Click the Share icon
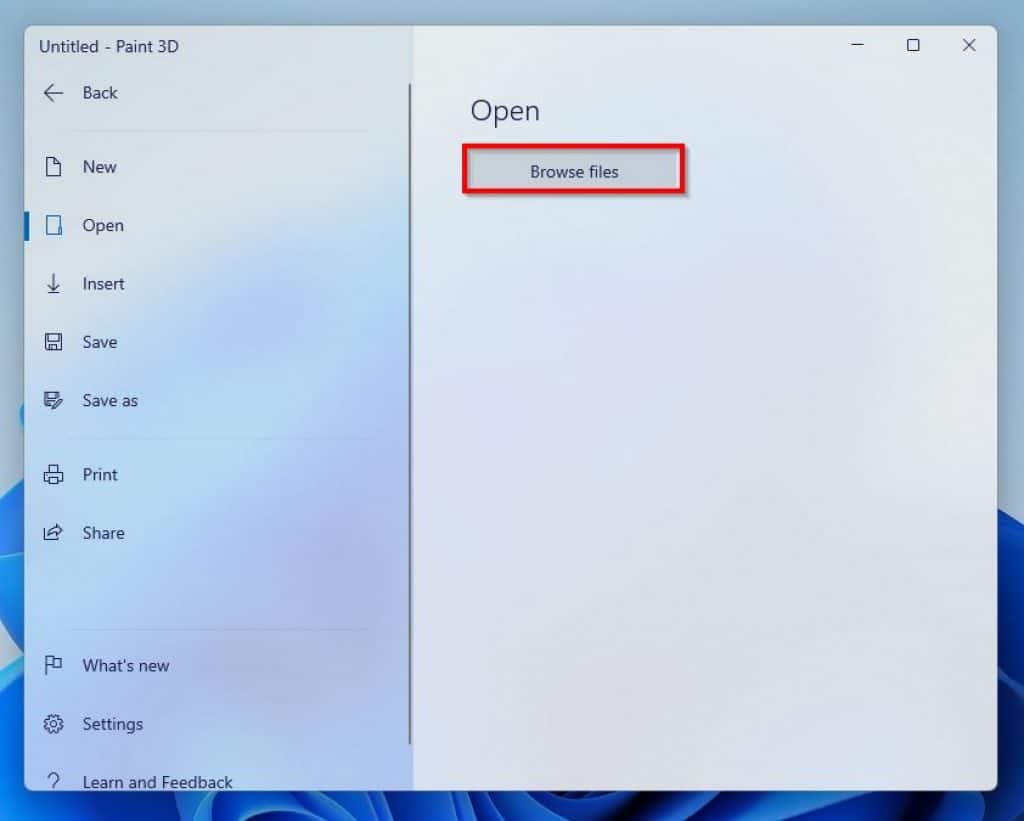The width and height of the screenshot is (1024, 821). tap(53, 532)
